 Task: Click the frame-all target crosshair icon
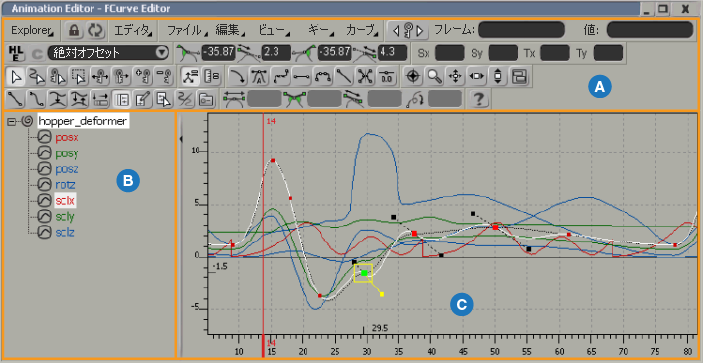coord(412,77)
